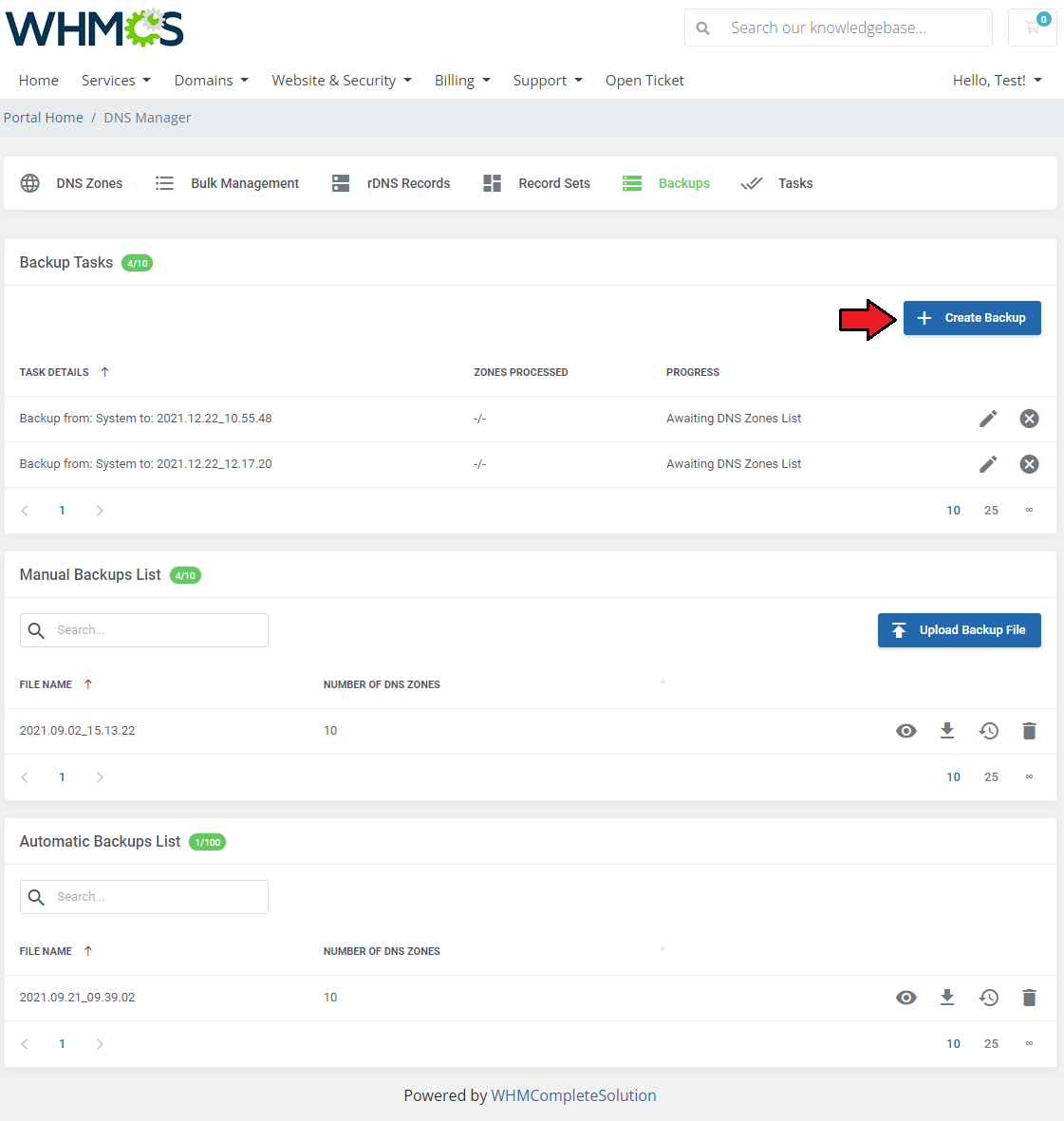Focus the Manual Backups List search box
The image size is (1064, 1121).
pos(143,630)
